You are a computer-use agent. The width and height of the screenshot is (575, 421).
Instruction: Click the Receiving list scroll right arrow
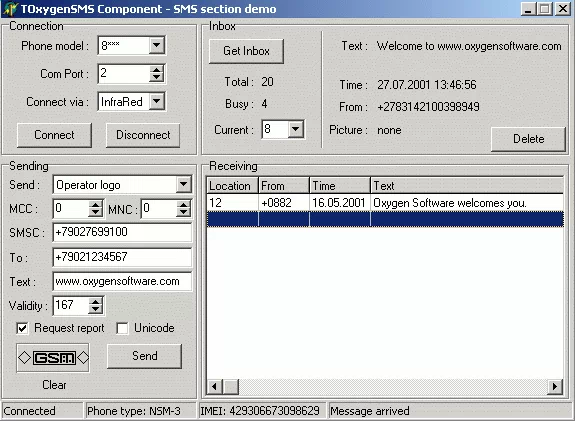click(555, 387)
